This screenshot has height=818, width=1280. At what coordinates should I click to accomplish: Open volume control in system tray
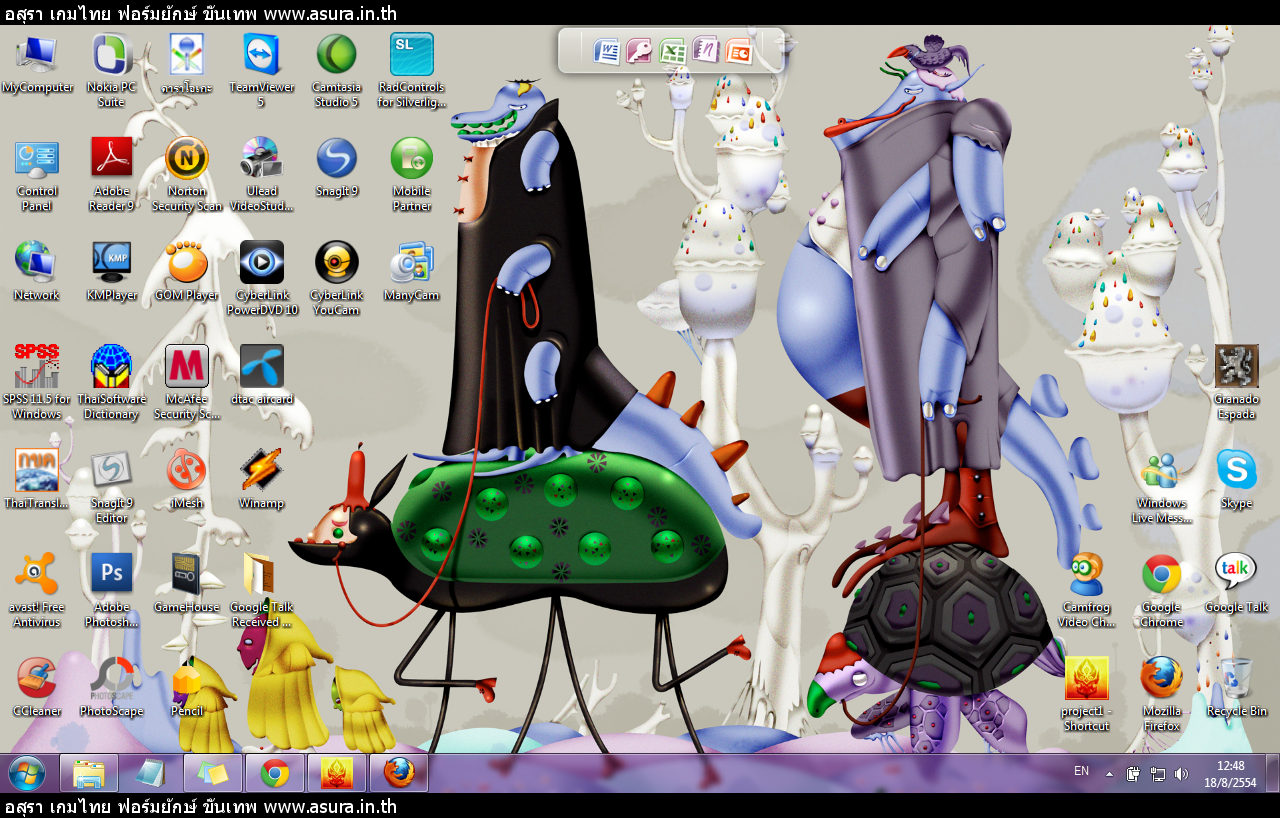[x=1181, y=773]
